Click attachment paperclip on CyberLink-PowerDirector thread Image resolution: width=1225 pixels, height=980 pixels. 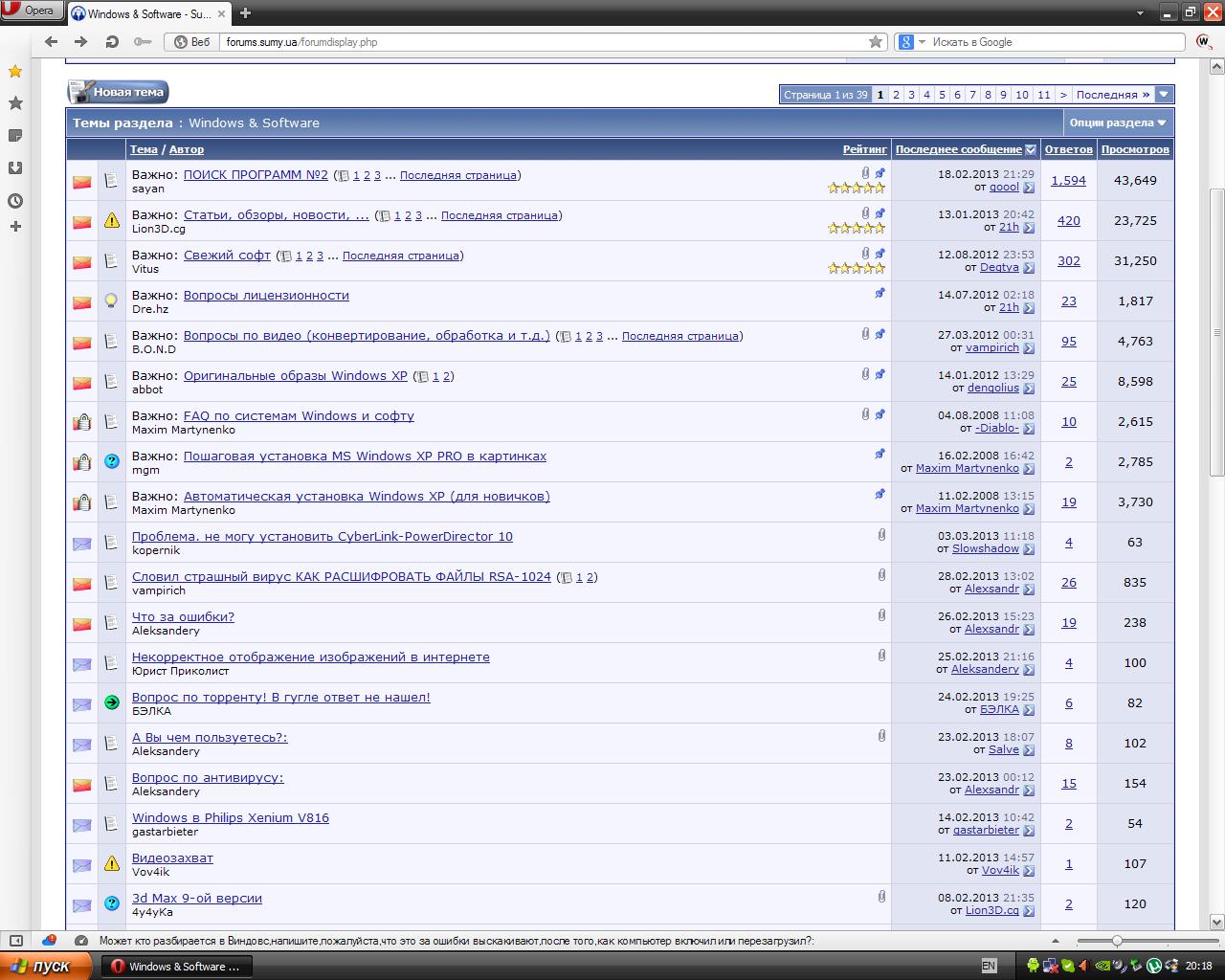coord(881,535)
